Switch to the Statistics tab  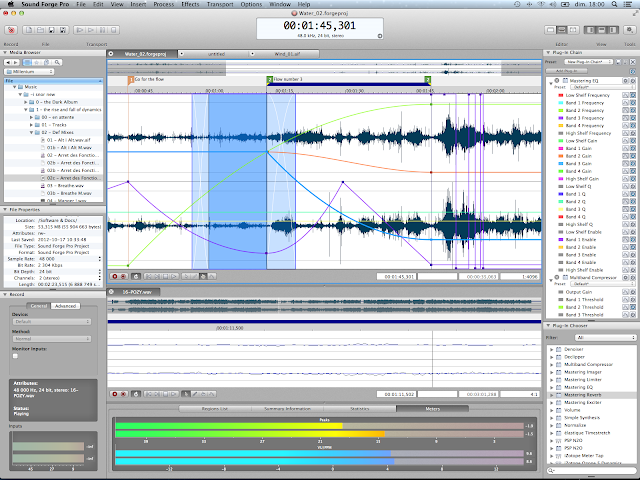[360, 409]
